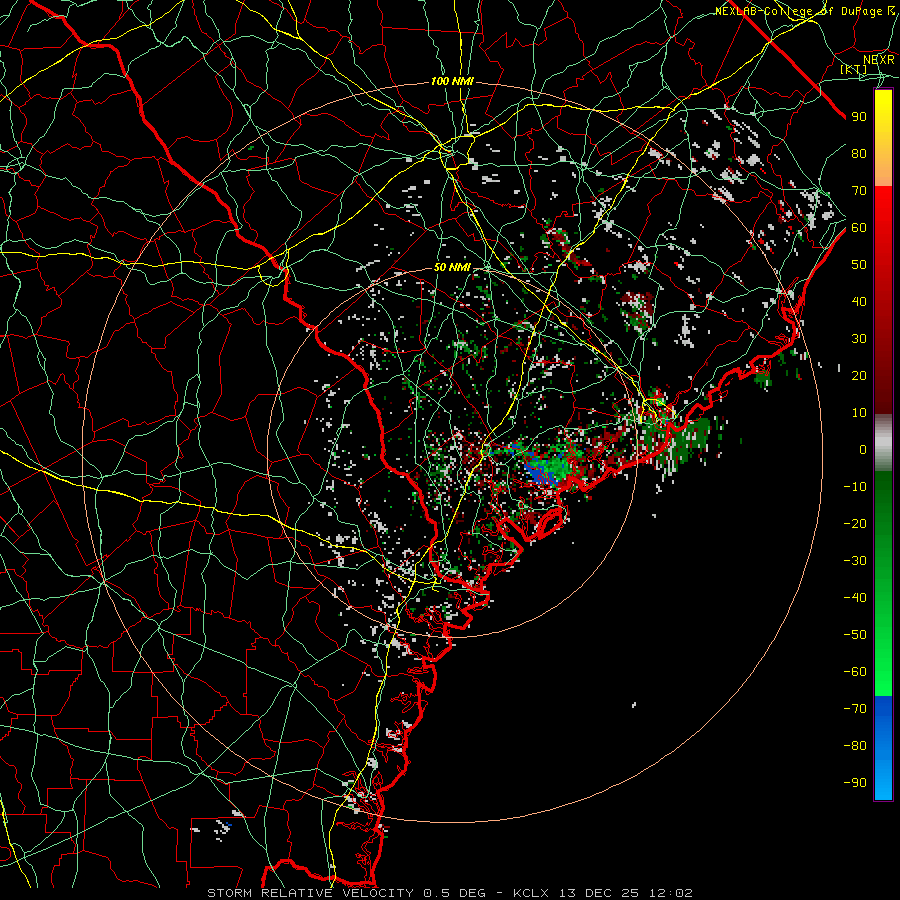Click the -60 value on velocity scale

(855, 672)
